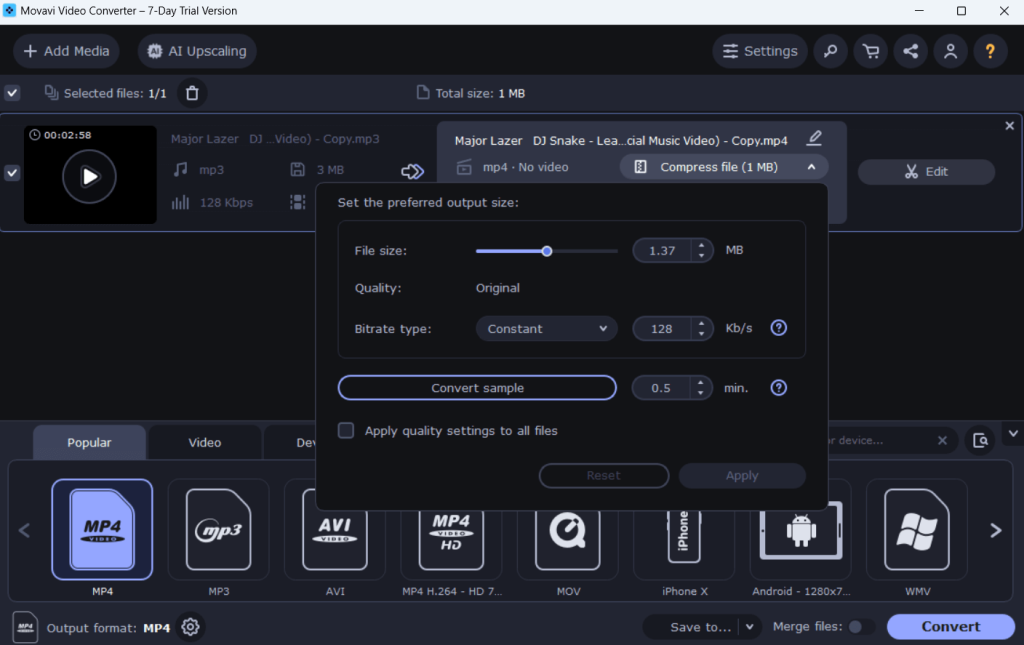Open the Settings menu

tap(760, 51)
